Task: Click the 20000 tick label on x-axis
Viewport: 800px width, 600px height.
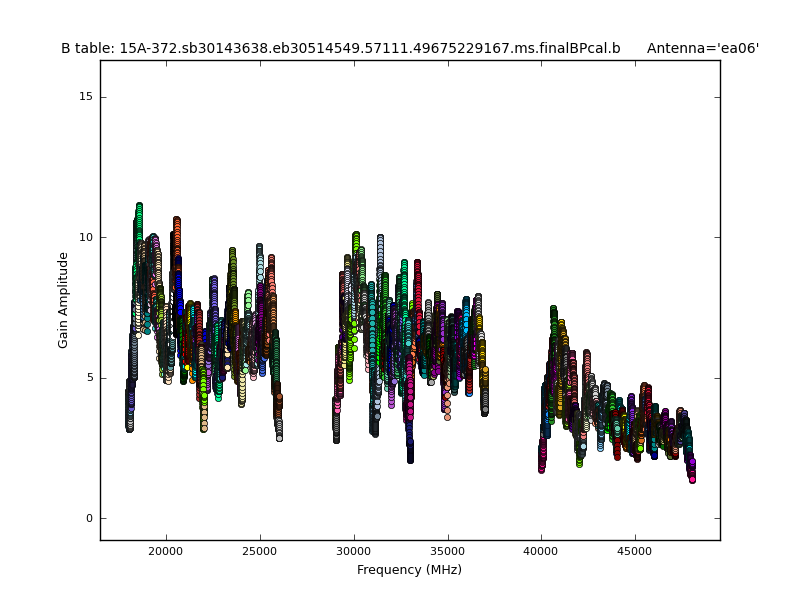Action: [x=166, y=550]
